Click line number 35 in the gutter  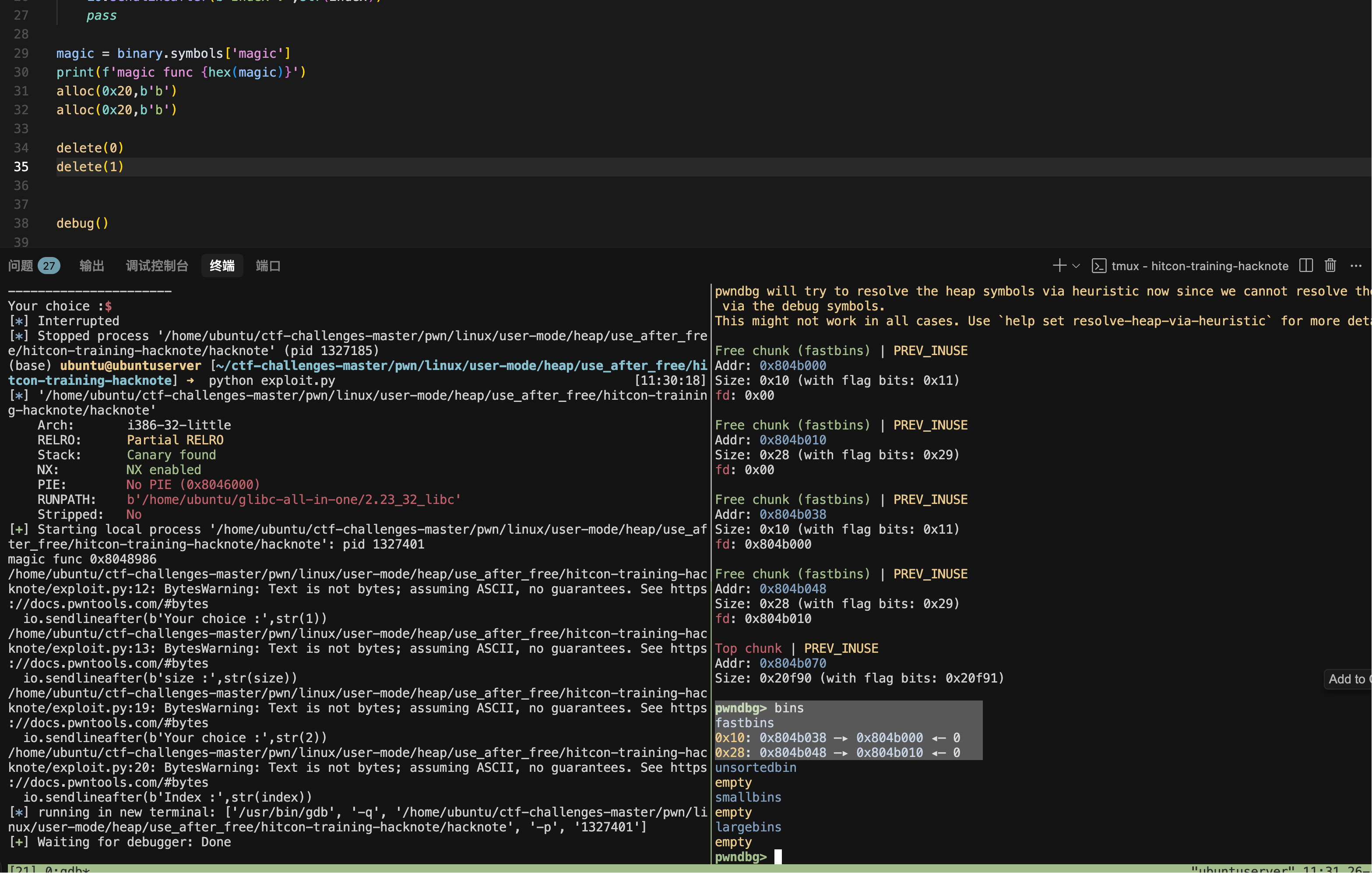21,167
